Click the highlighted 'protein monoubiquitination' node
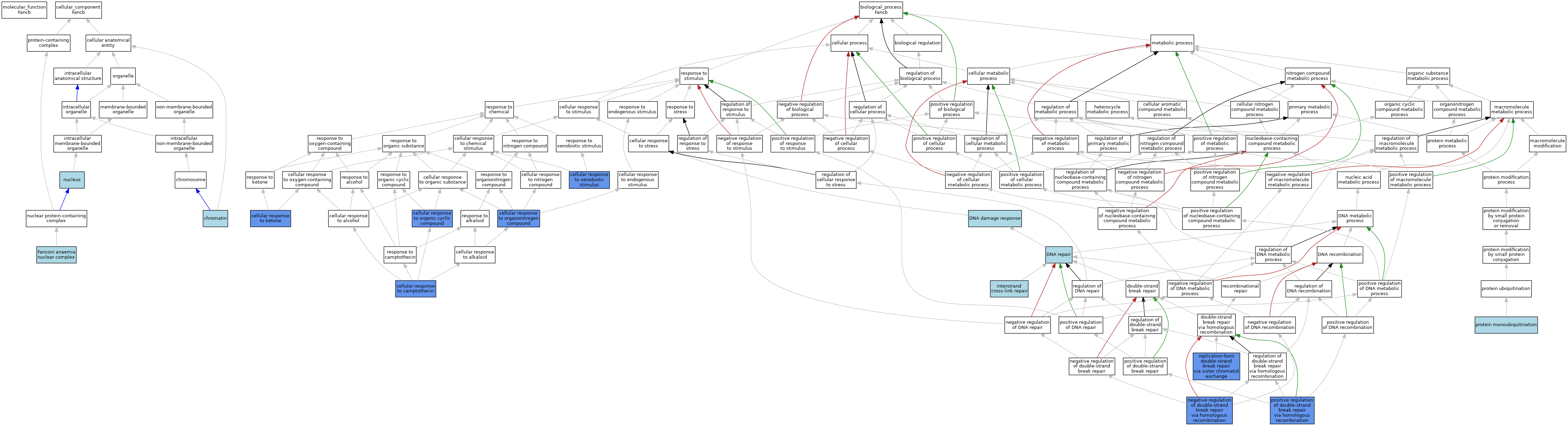 pyautogui.click(x=1506, y=325)
